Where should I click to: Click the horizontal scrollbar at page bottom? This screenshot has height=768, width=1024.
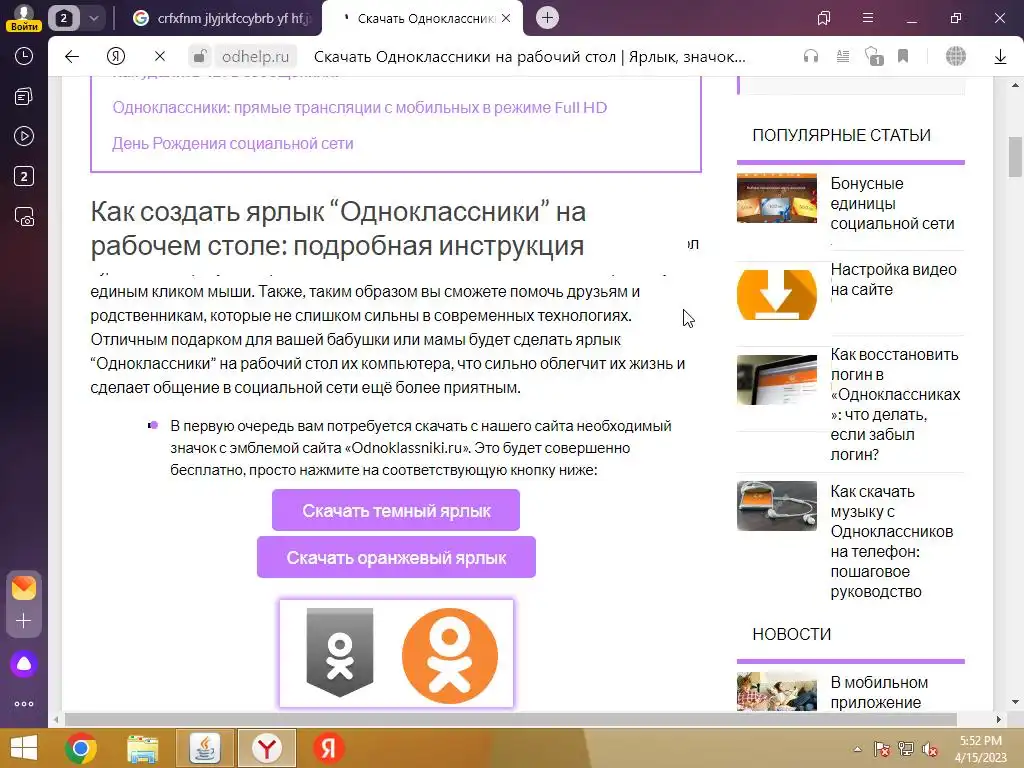511,720
